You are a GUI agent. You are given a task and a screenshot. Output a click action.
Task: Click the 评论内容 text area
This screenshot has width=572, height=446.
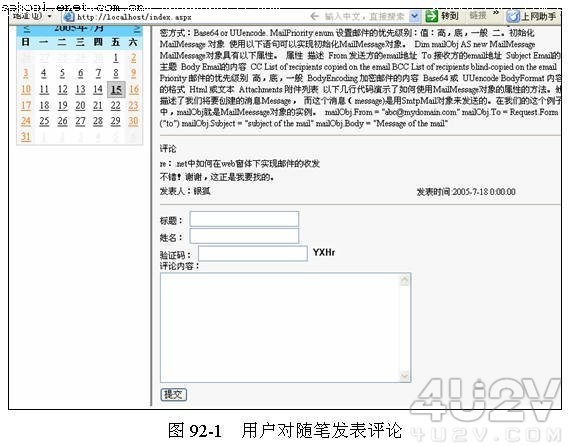click(x=285, y=327)
